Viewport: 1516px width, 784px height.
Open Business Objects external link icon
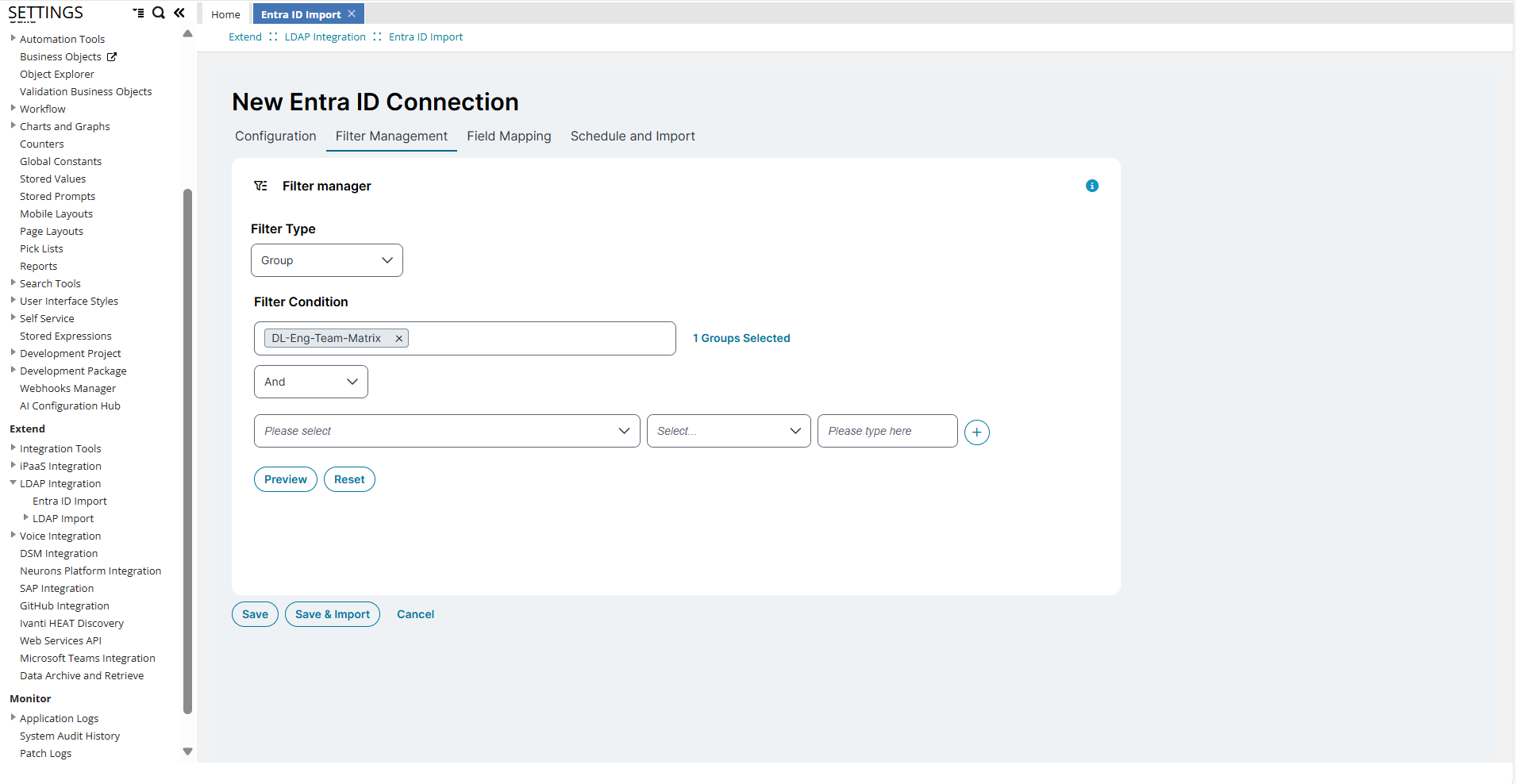pyautogui.click(x=112, y=57)
